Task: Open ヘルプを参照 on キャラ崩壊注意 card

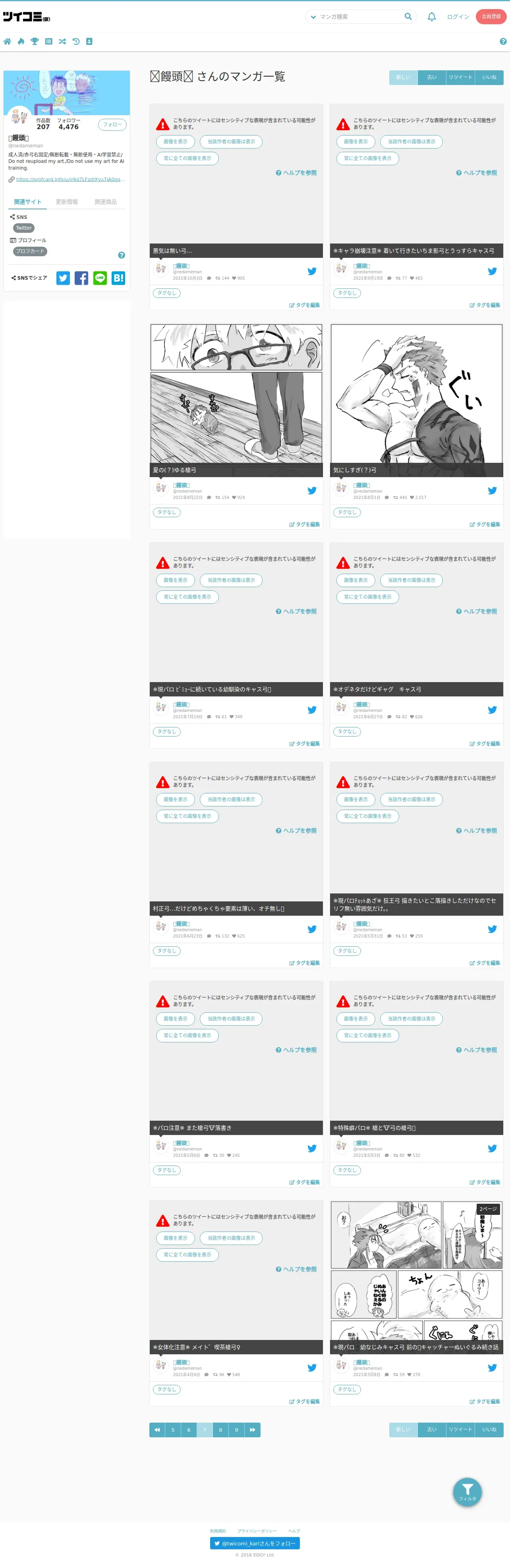Action: click(477, 173)
